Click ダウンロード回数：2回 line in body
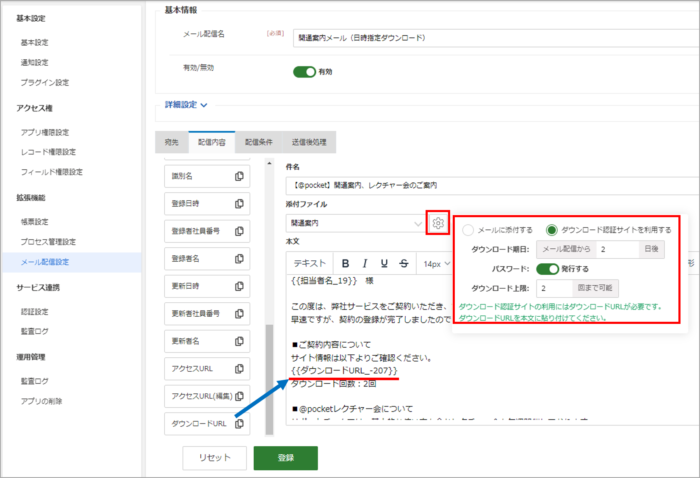The height and width of the screenshot is (478, 700). click(x=333, y=384)
